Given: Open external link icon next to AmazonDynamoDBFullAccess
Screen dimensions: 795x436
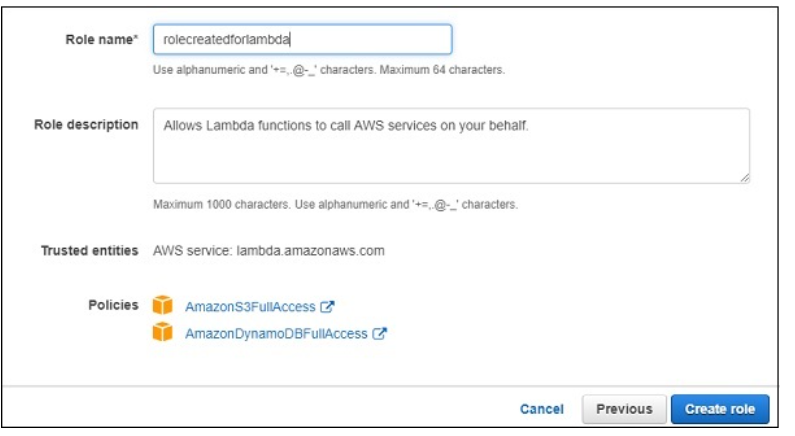Looking at the screenshot, I should pyautogui.click(x=379, y=335).
